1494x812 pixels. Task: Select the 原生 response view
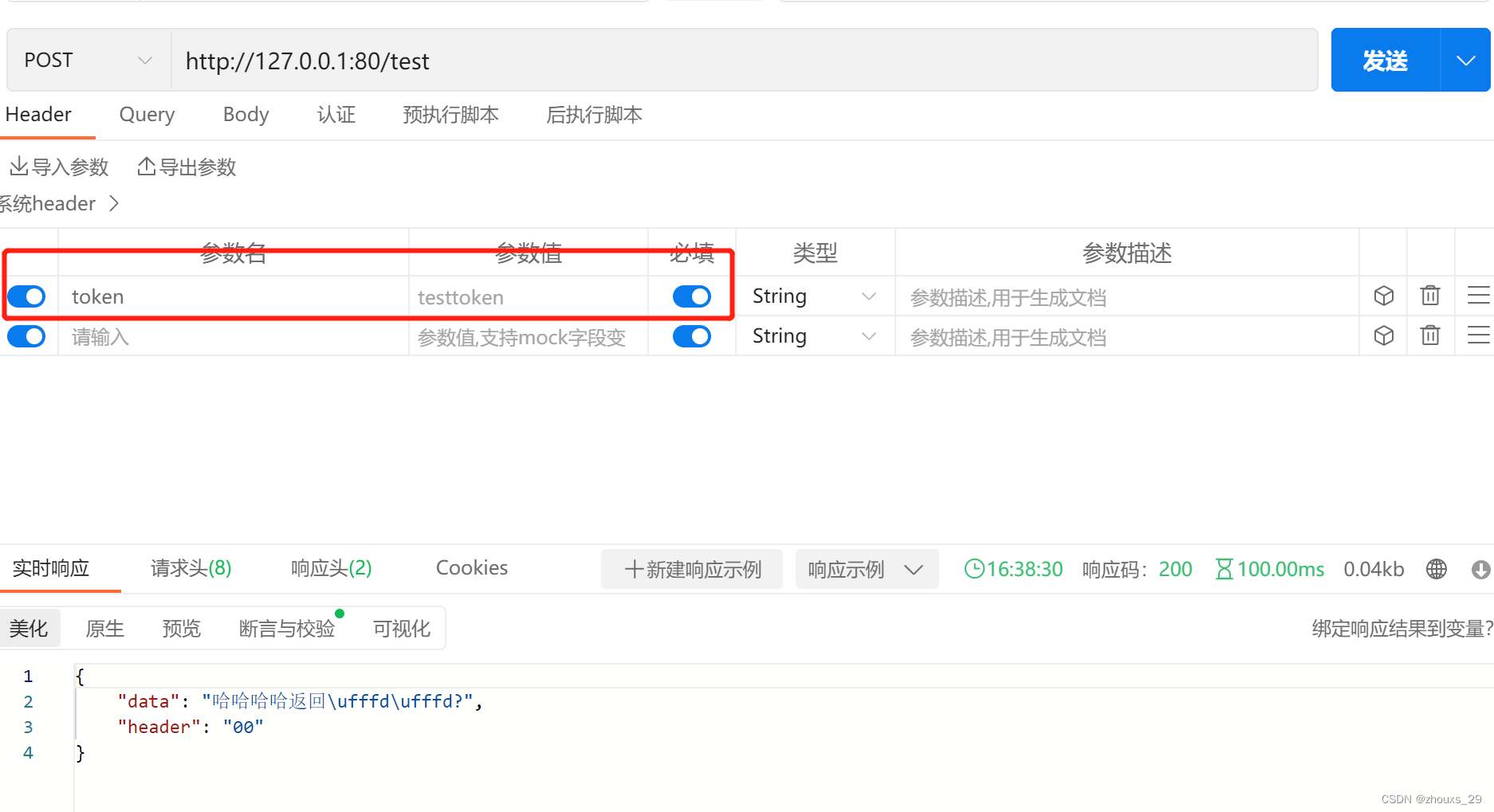click(105, 629)
